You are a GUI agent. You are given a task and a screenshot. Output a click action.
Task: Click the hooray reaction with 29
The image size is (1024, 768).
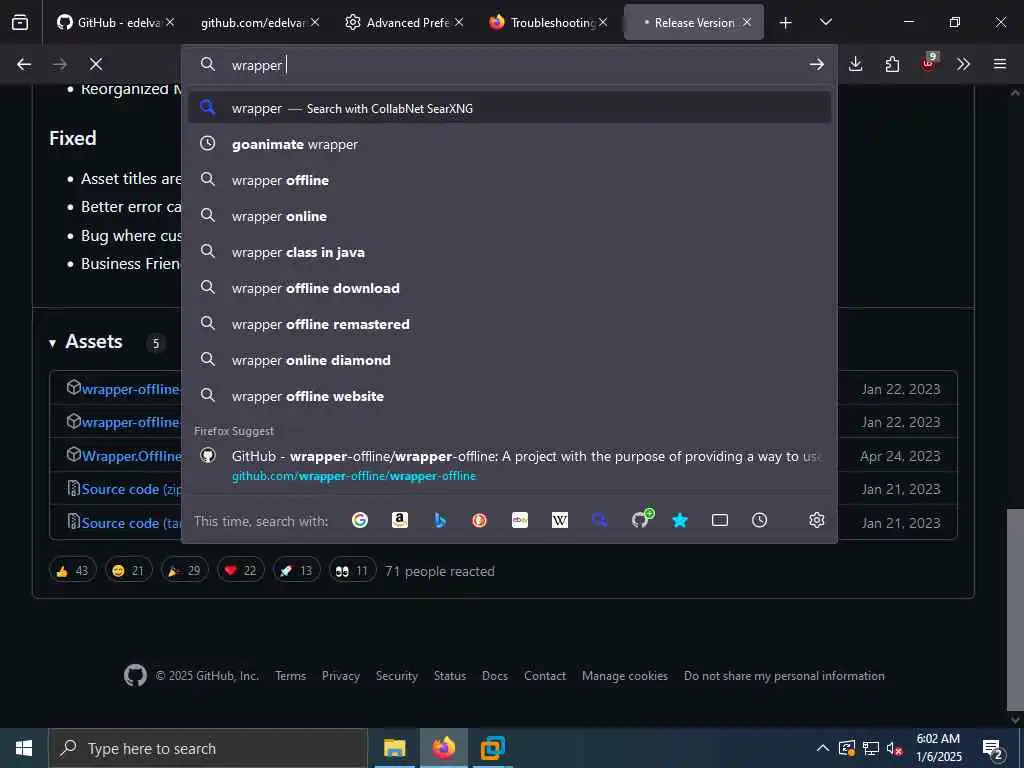(185, 570)
